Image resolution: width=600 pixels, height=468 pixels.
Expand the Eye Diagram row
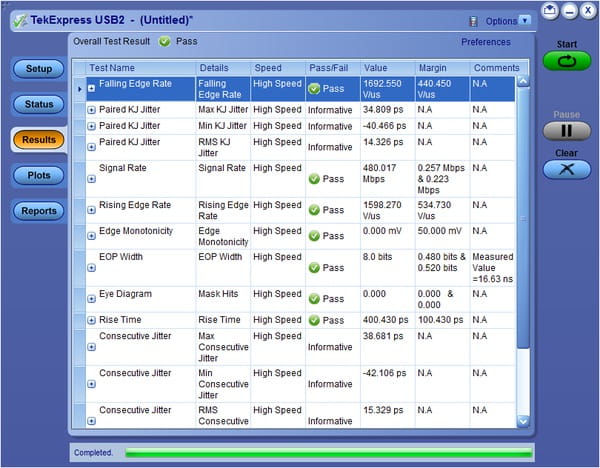91,299
